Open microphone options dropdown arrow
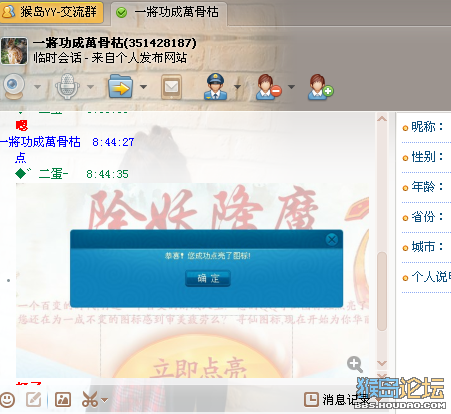Viewport: 451px width, 414px height. click(x=90, y=87)
